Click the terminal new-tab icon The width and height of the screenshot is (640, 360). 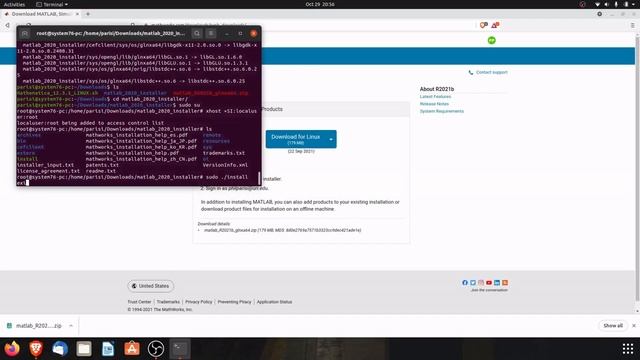(25, 33)
